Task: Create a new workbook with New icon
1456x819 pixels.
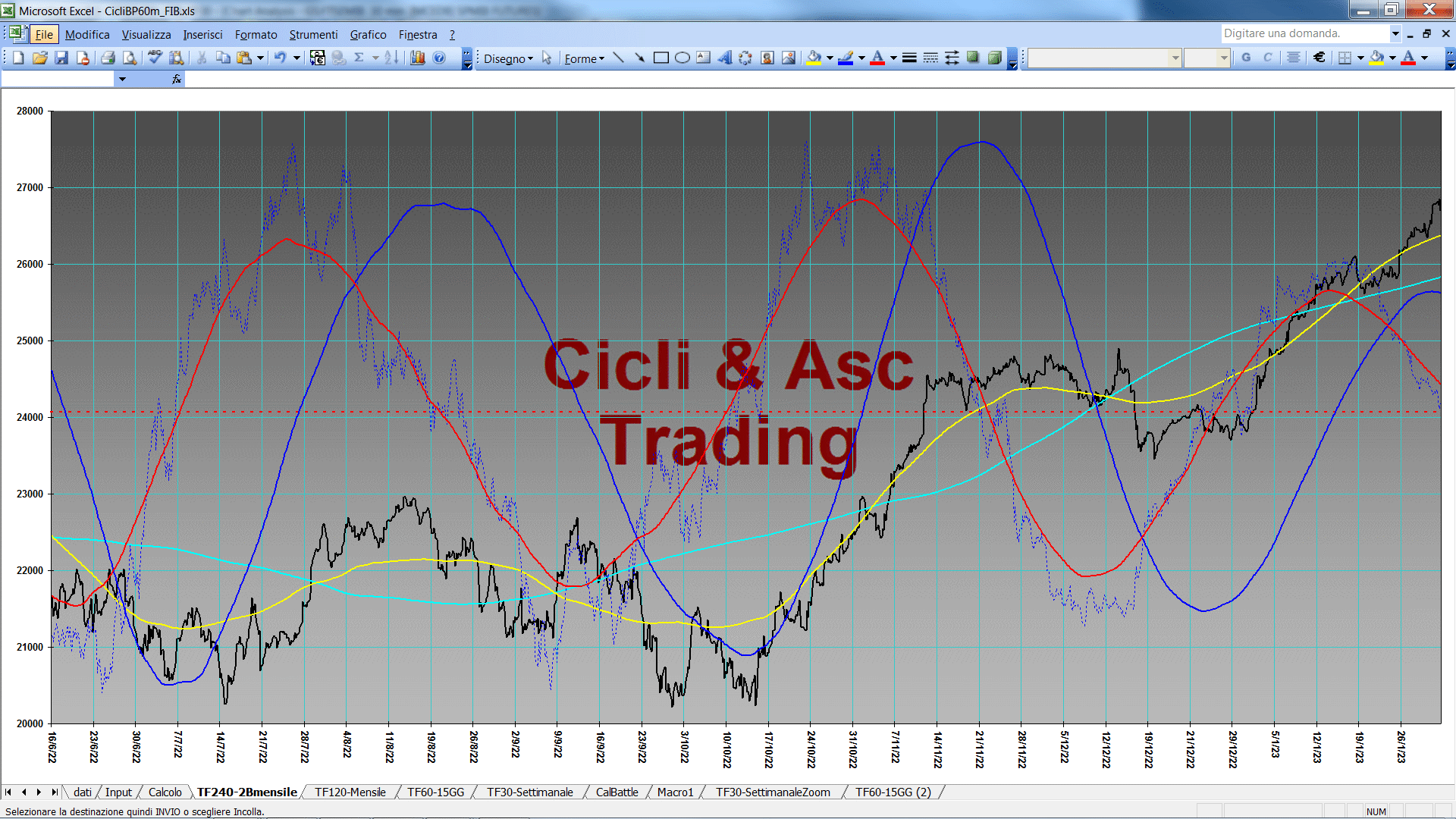Action: (18, 58)
